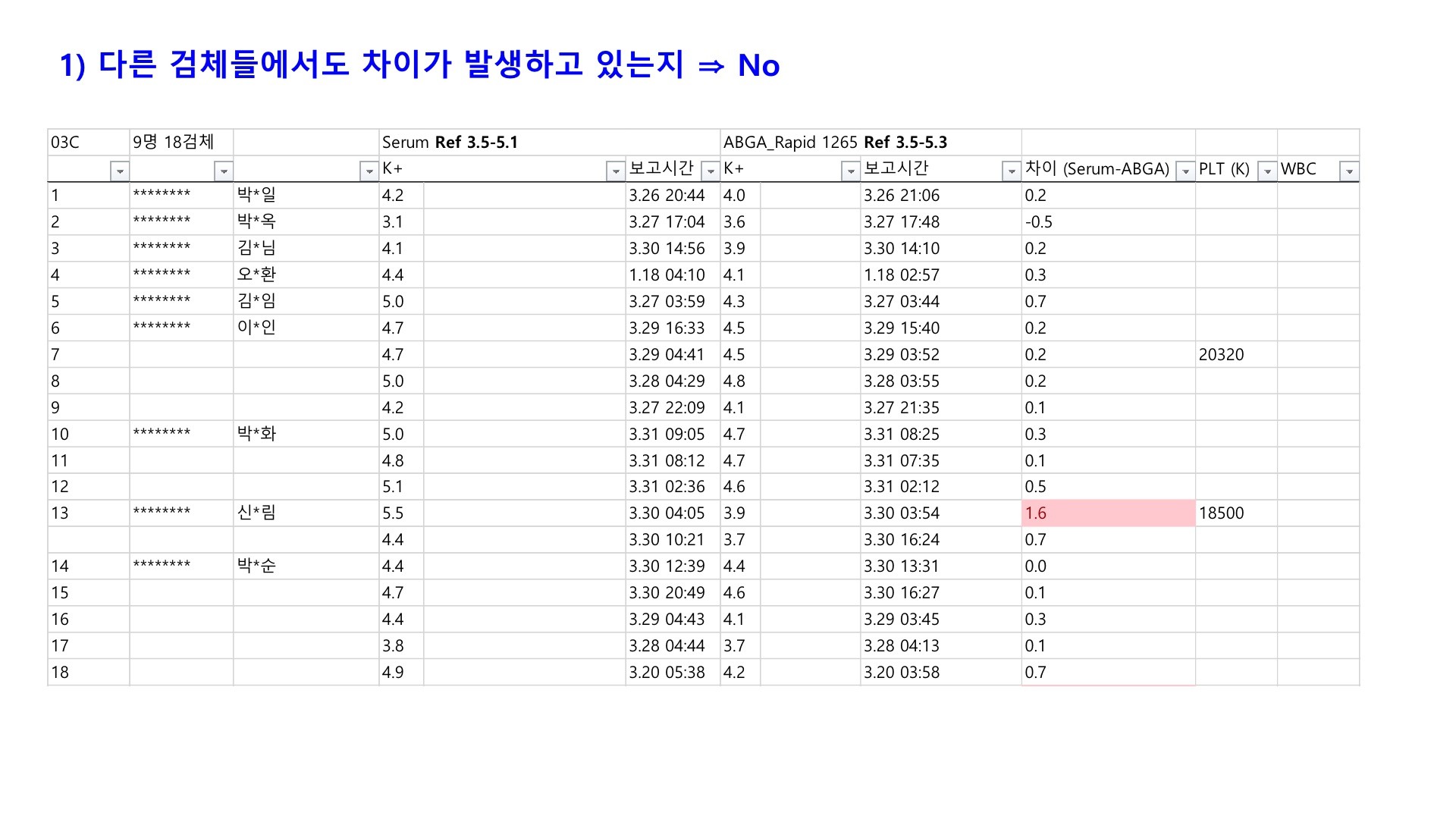Open filter dropdown for first number column
Screen dimensions: 1456x819
pos(120,171)
